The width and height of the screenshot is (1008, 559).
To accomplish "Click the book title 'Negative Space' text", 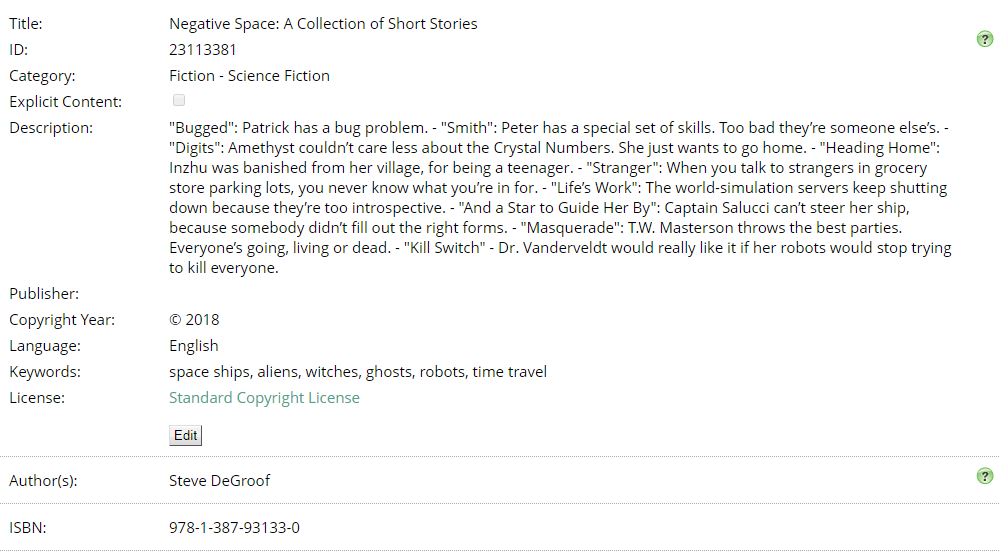I will click(x=323, y=23).
